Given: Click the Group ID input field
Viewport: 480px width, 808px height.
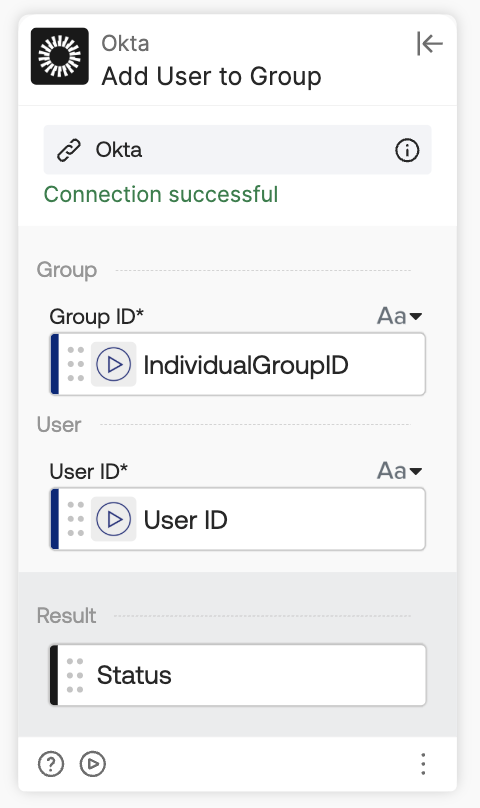Looking at the screenshot, I should tap(238, 364).
